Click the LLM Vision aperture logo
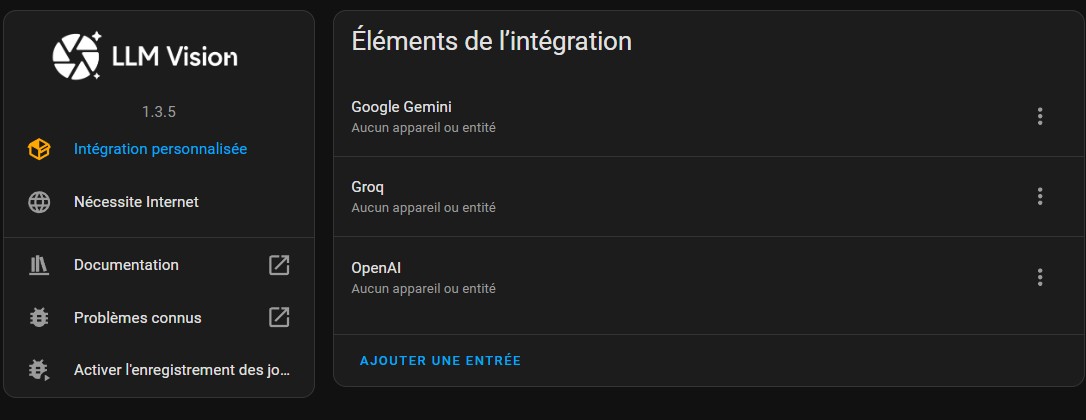Screen dimensions: 1086x420 coord(77,55)
